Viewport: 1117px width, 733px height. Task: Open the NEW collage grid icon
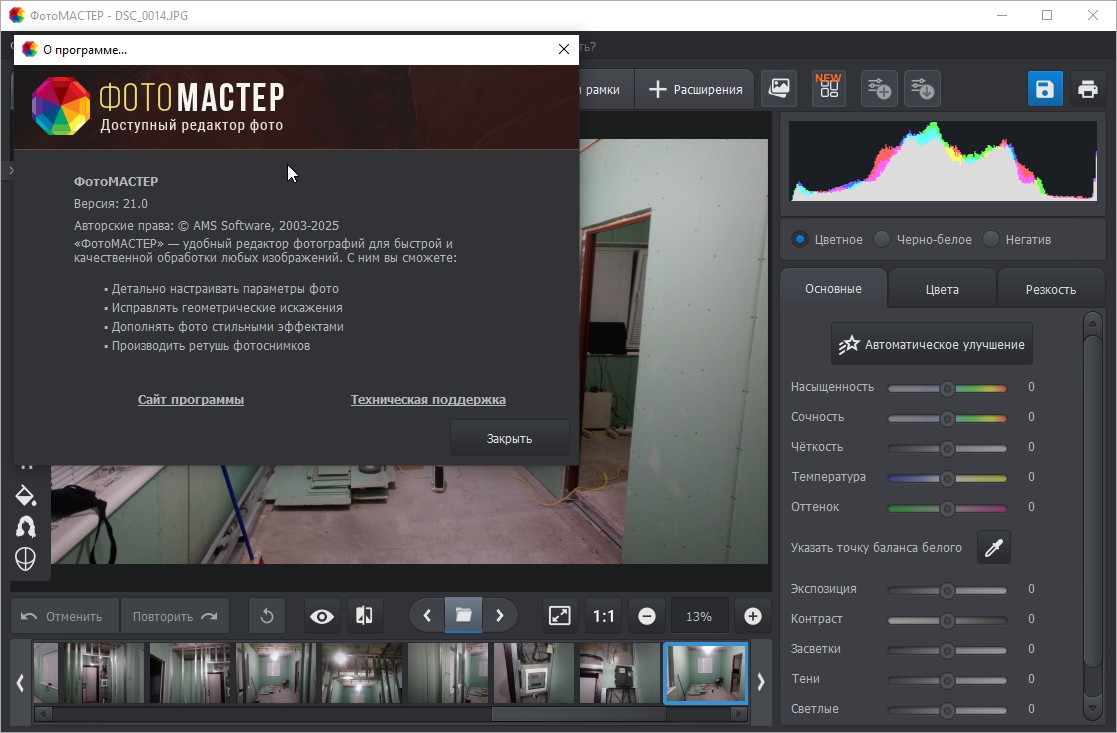click(x=828, y=88)
